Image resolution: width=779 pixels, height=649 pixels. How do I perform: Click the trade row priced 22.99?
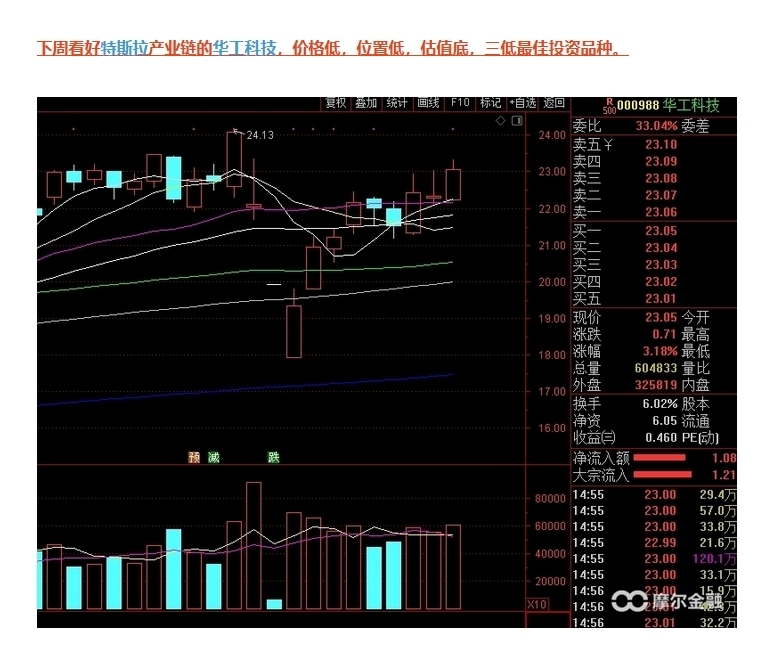(x=654, y=543)
